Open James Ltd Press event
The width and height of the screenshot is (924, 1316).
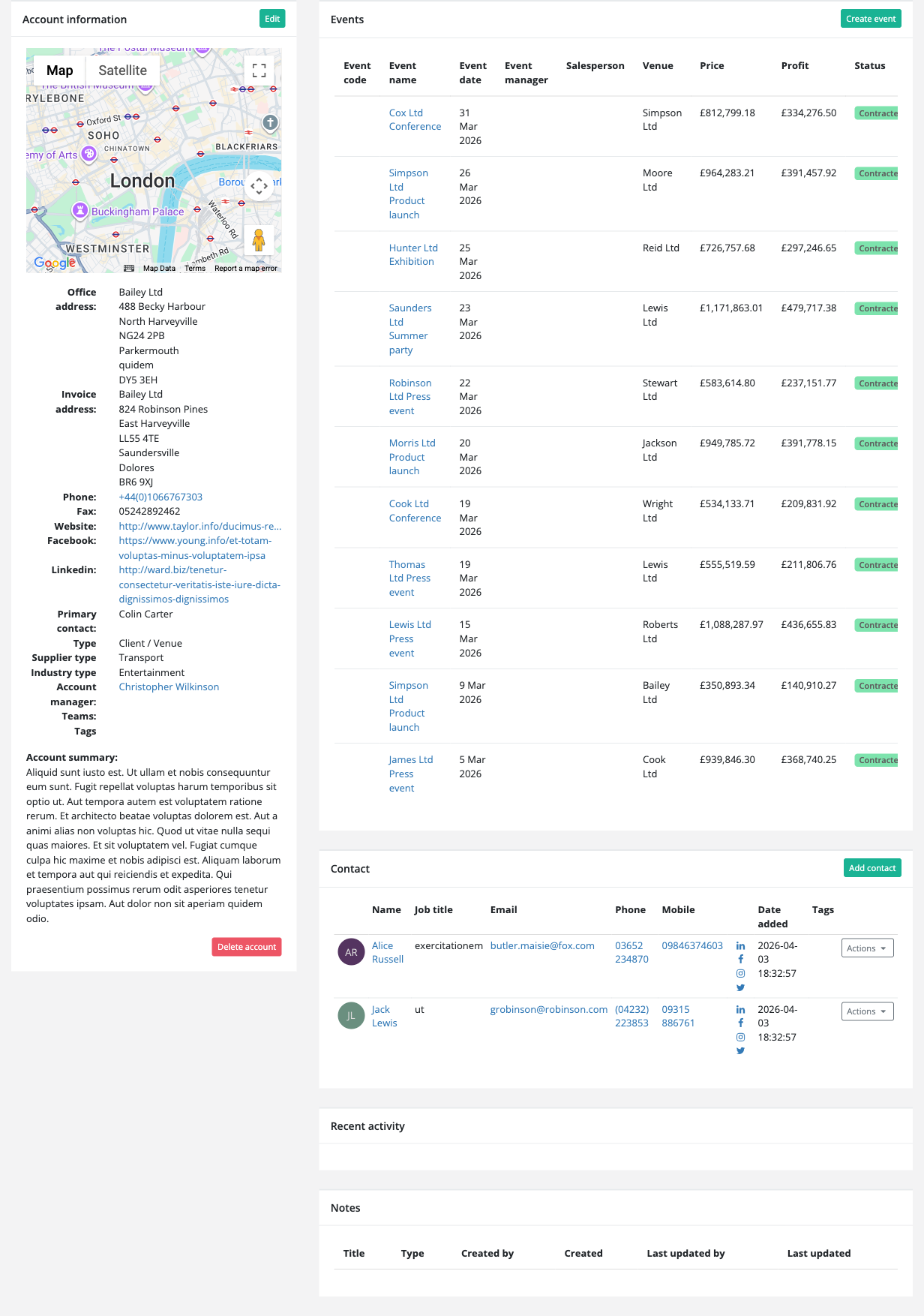point(411,774)
